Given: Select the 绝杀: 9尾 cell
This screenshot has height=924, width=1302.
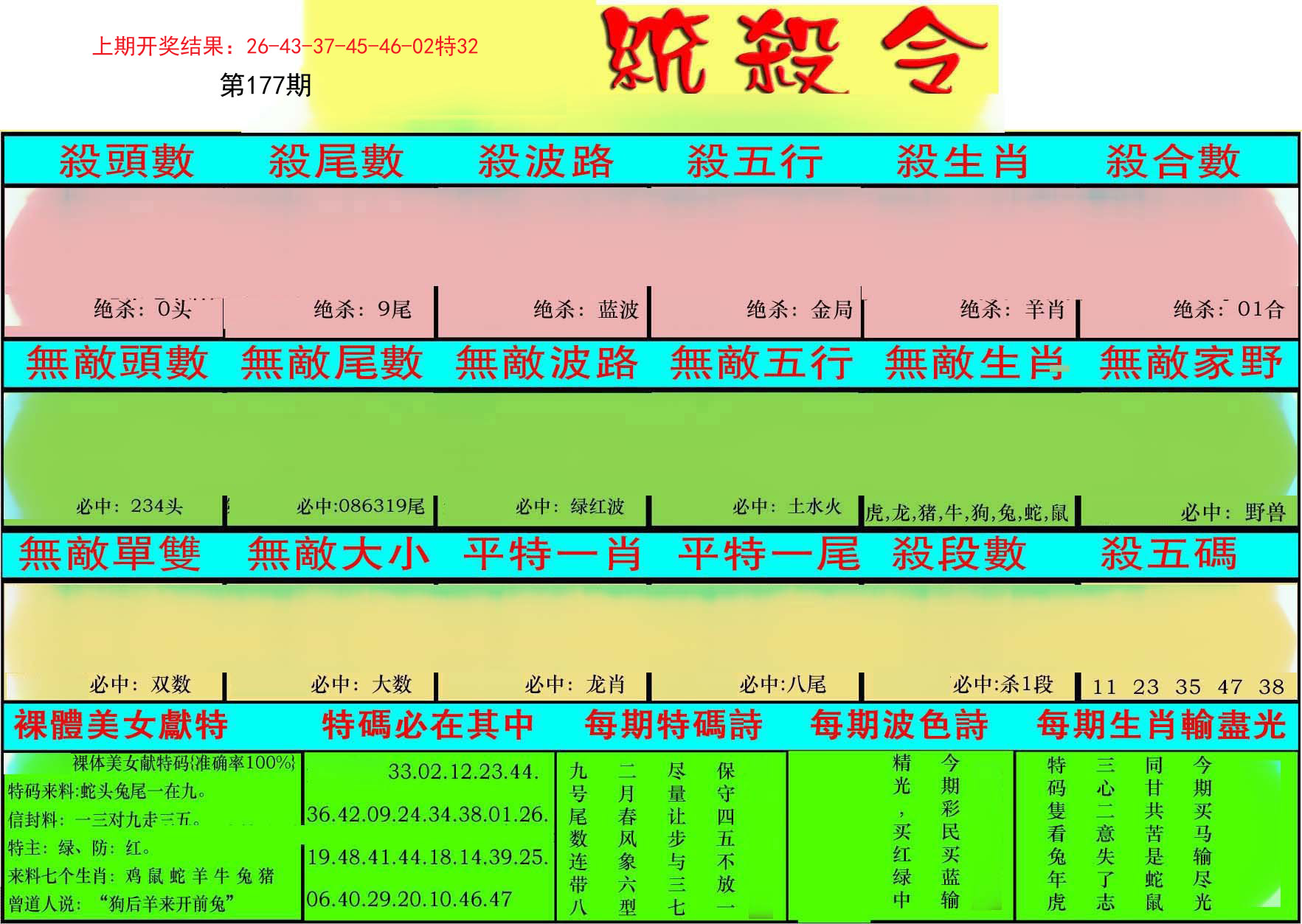Looking at the screenshot, I should pyautogui.click(x=362, y=309).
